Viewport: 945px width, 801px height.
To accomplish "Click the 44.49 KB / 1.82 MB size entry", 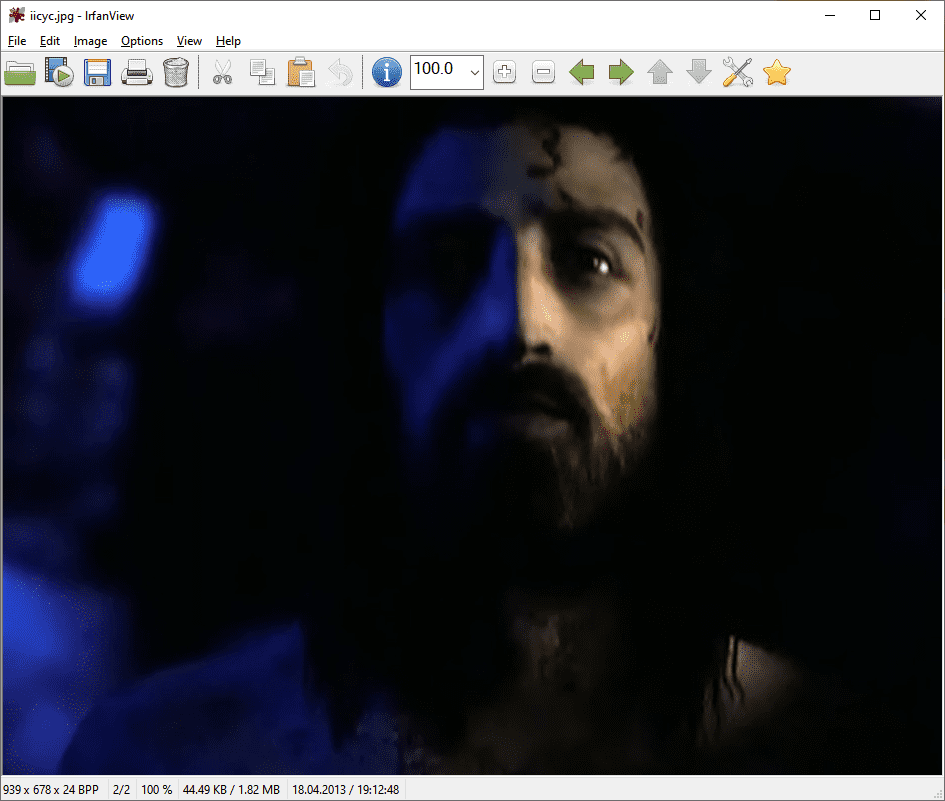I will click(231, 790).
